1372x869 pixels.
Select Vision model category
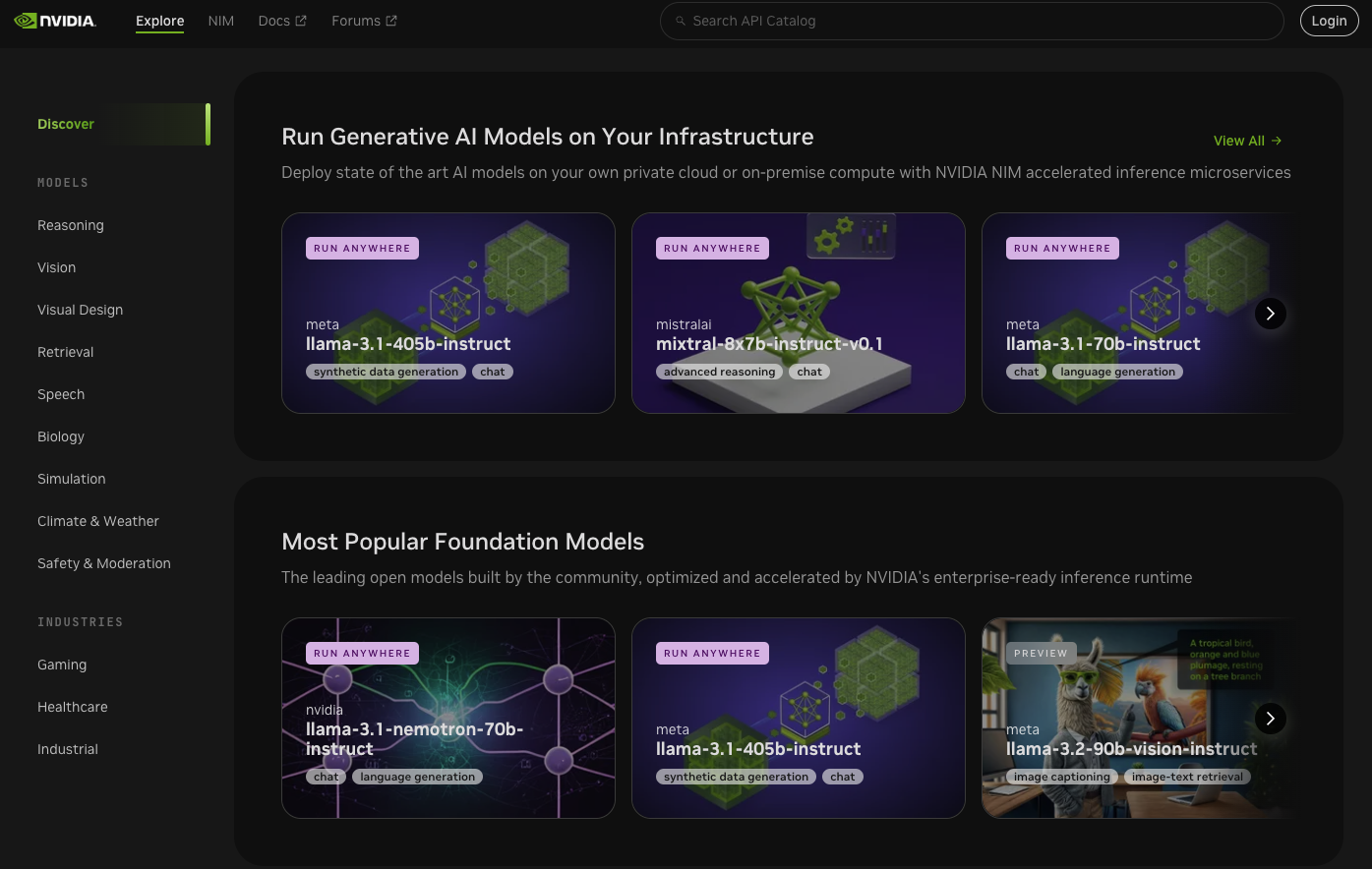click(x=57, y=267)
